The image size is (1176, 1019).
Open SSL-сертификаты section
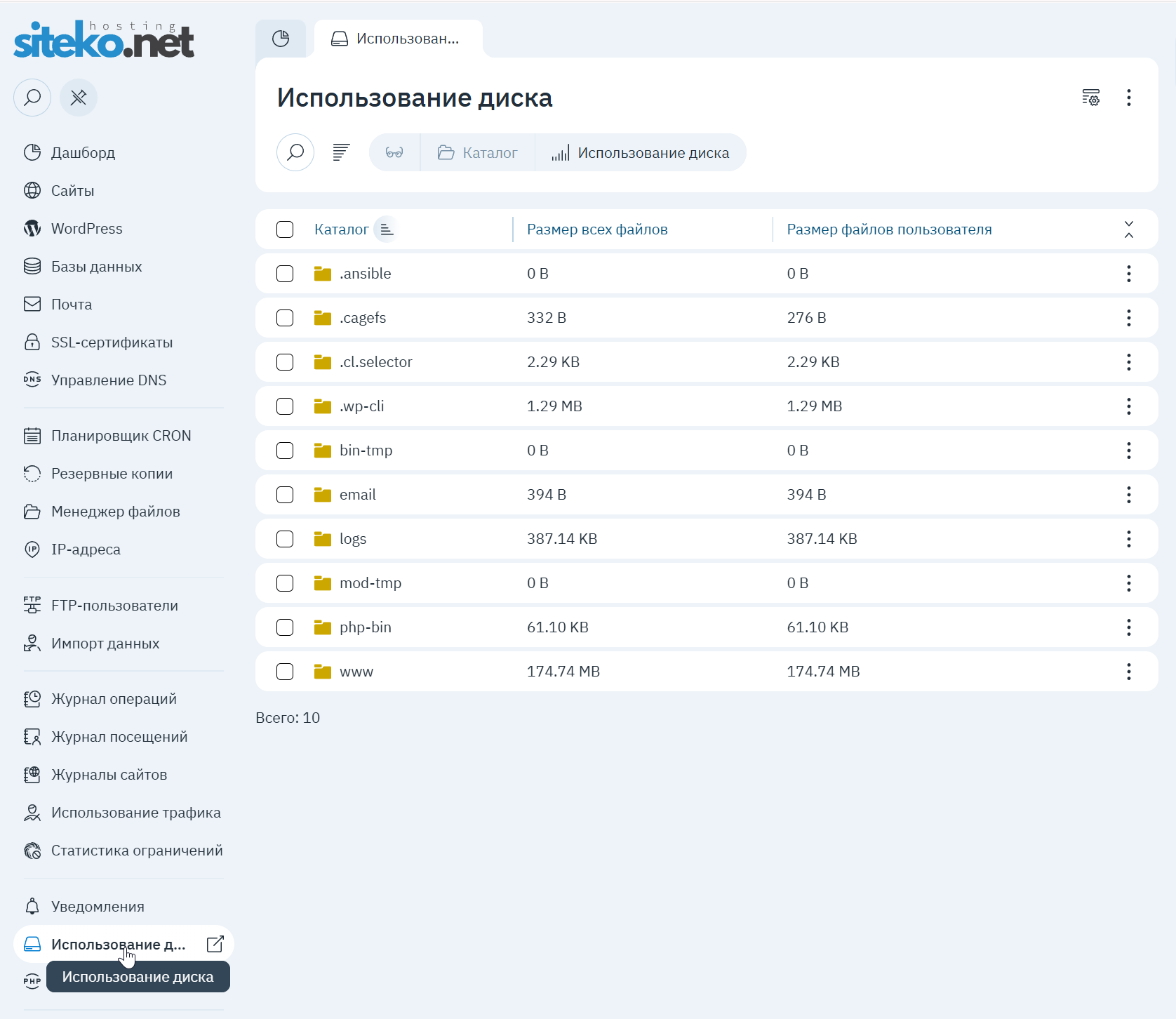point(112,342)
